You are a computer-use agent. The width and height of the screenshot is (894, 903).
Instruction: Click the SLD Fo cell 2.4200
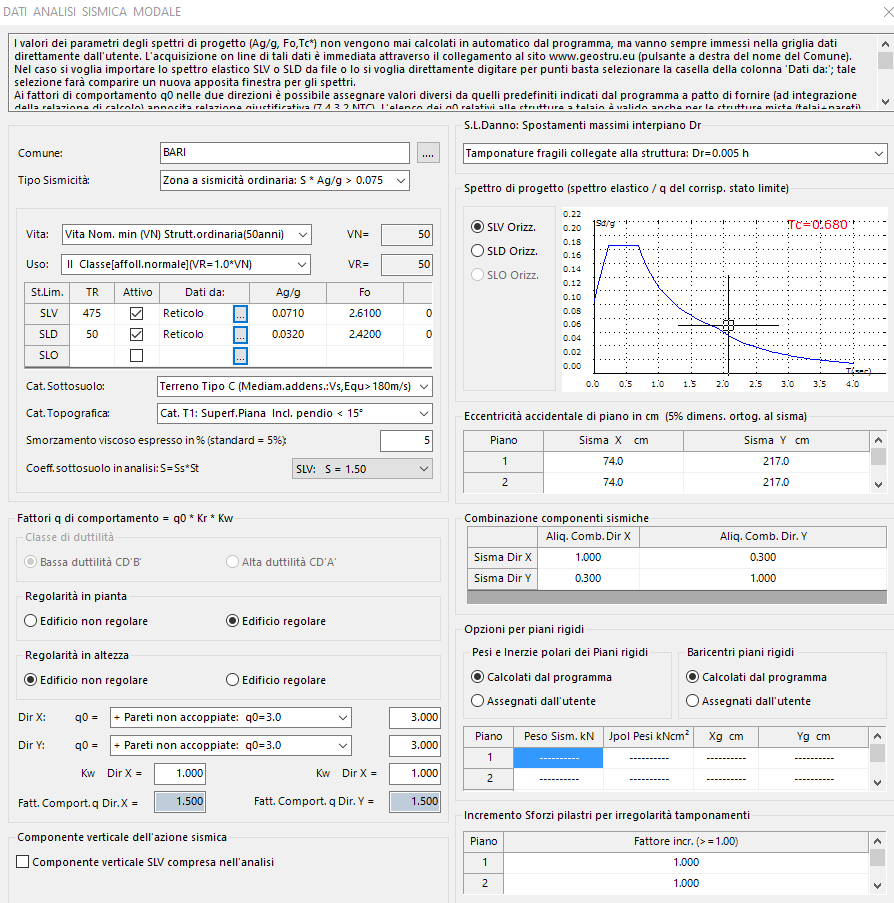[x=365, y=335]
